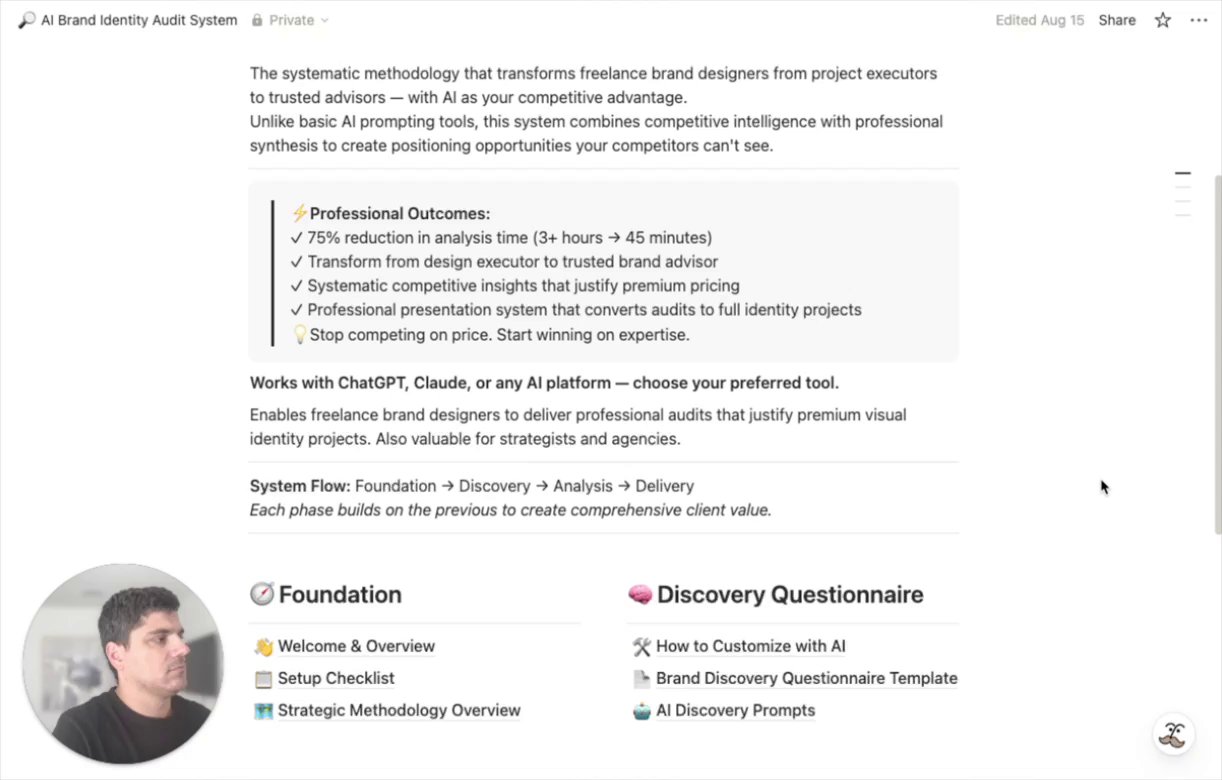Click the map icon beside Strategic Methodology
The image size is (1222, 780).
pos(263,711)
